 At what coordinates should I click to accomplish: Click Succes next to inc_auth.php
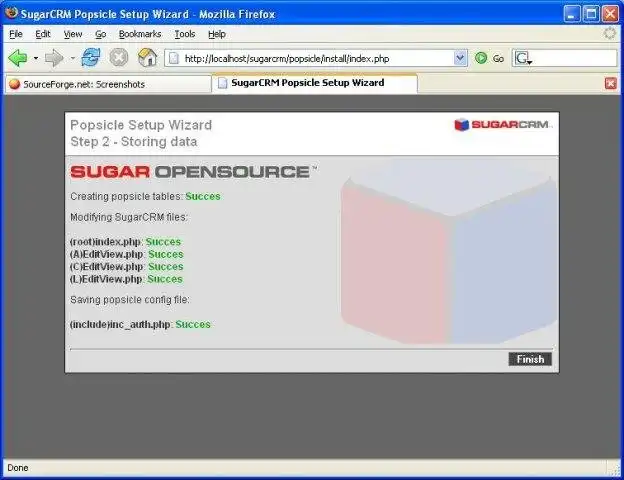coord(193,324)
